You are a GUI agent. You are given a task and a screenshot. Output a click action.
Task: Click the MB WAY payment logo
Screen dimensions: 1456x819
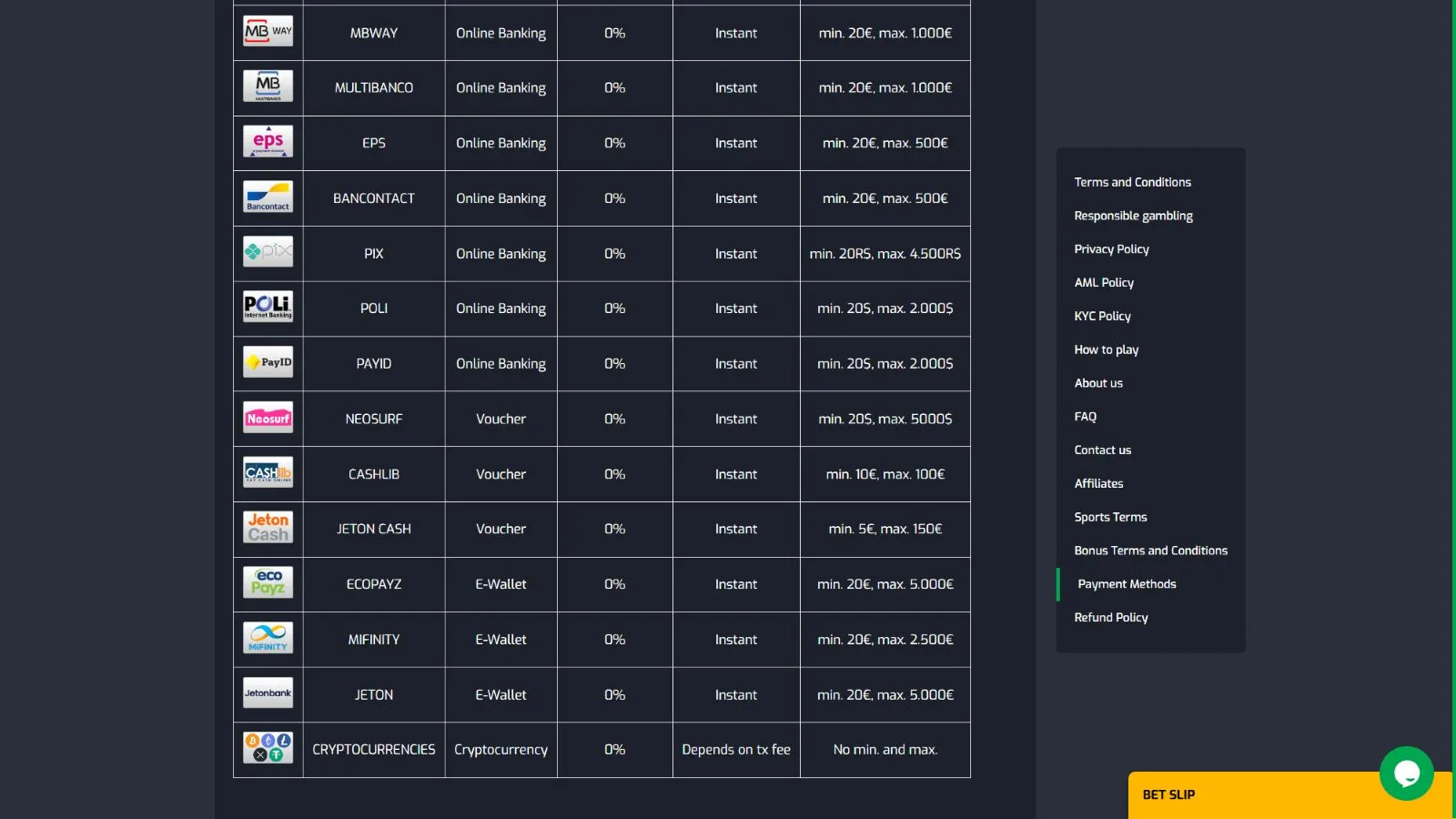[x=268, y=32]
